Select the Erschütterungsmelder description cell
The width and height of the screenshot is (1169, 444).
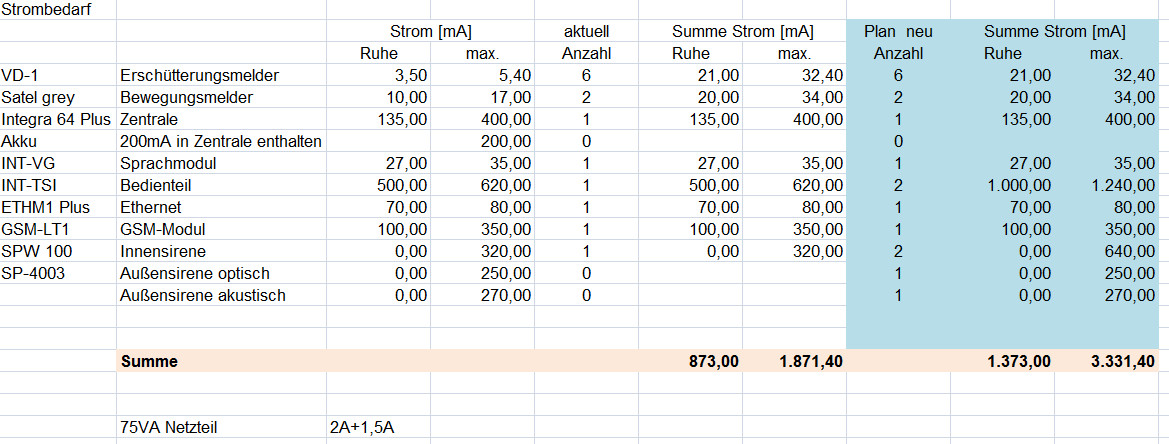[199, 75]
